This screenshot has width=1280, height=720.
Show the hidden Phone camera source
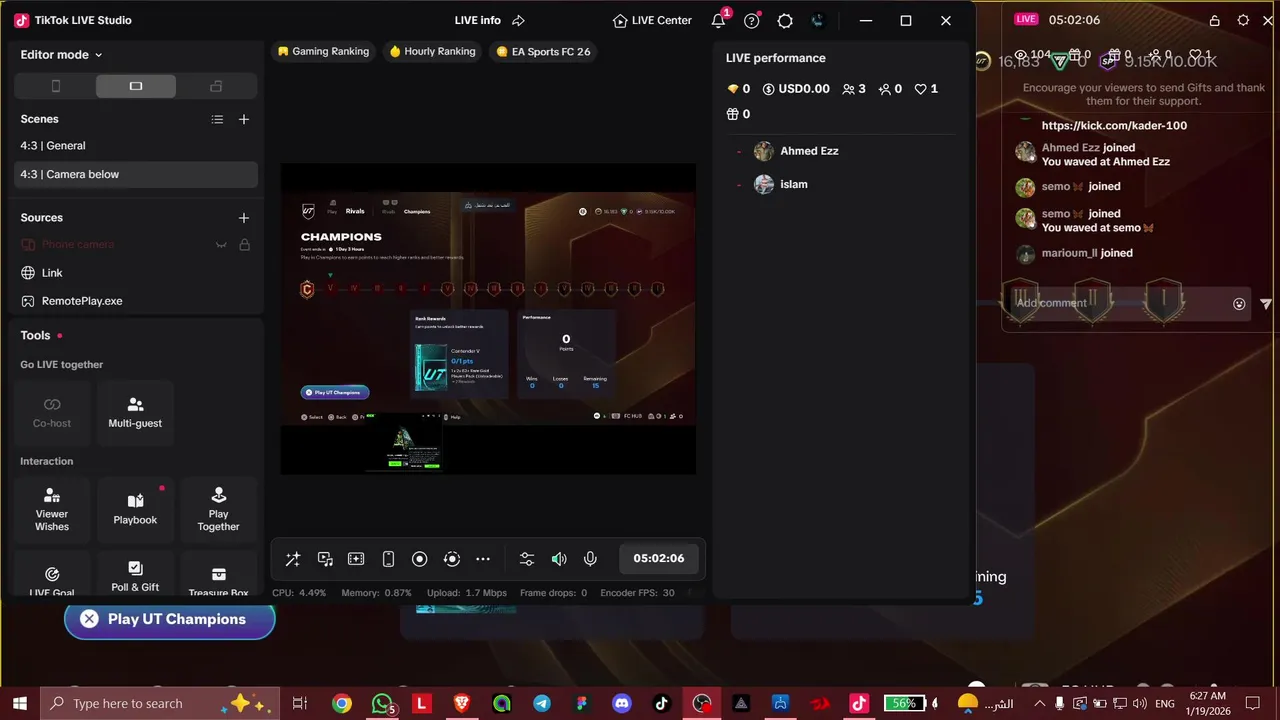pyautogui.click(x=221, y=245)
